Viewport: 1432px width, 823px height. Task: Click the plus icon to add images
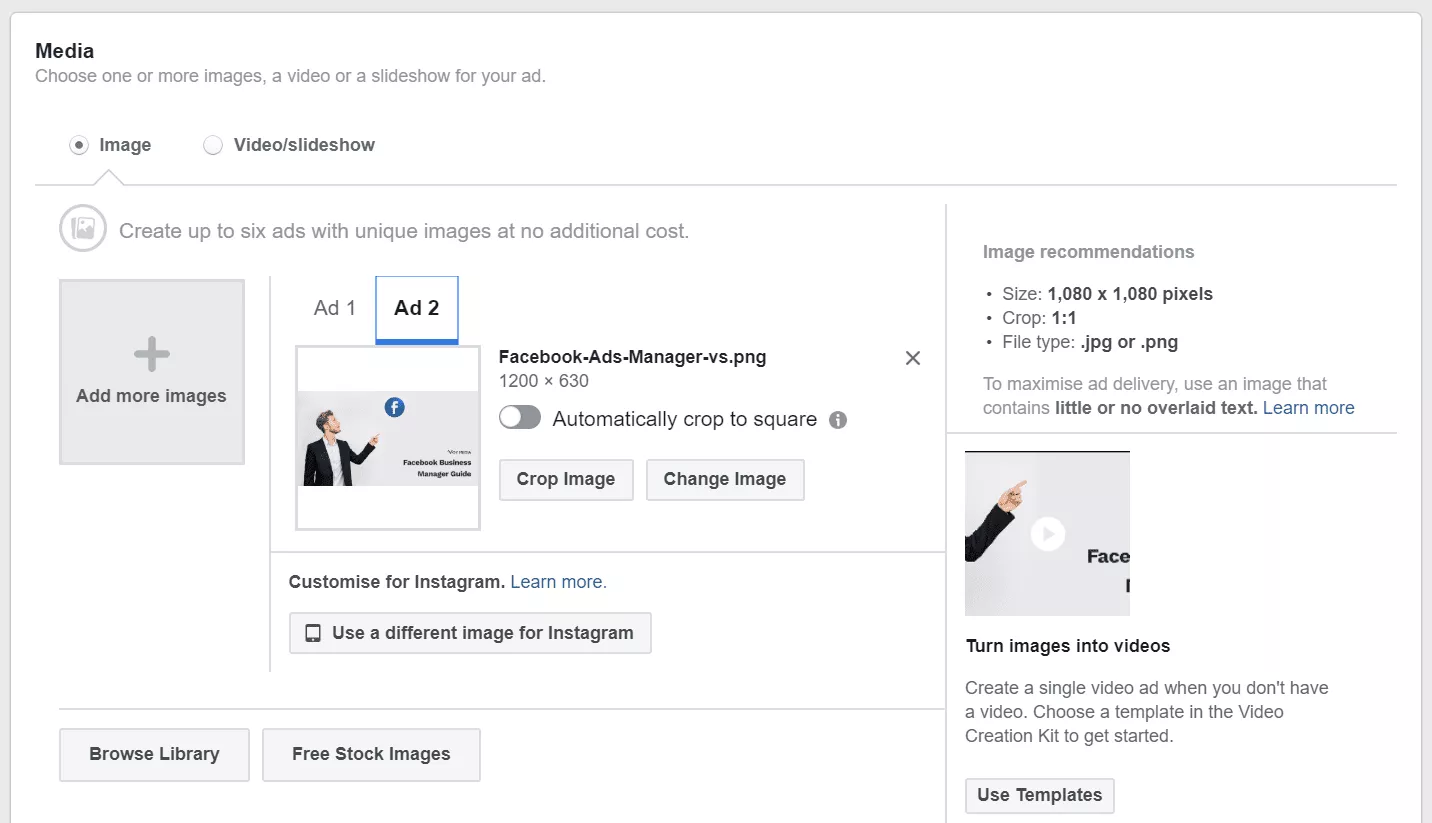point(152,354)
